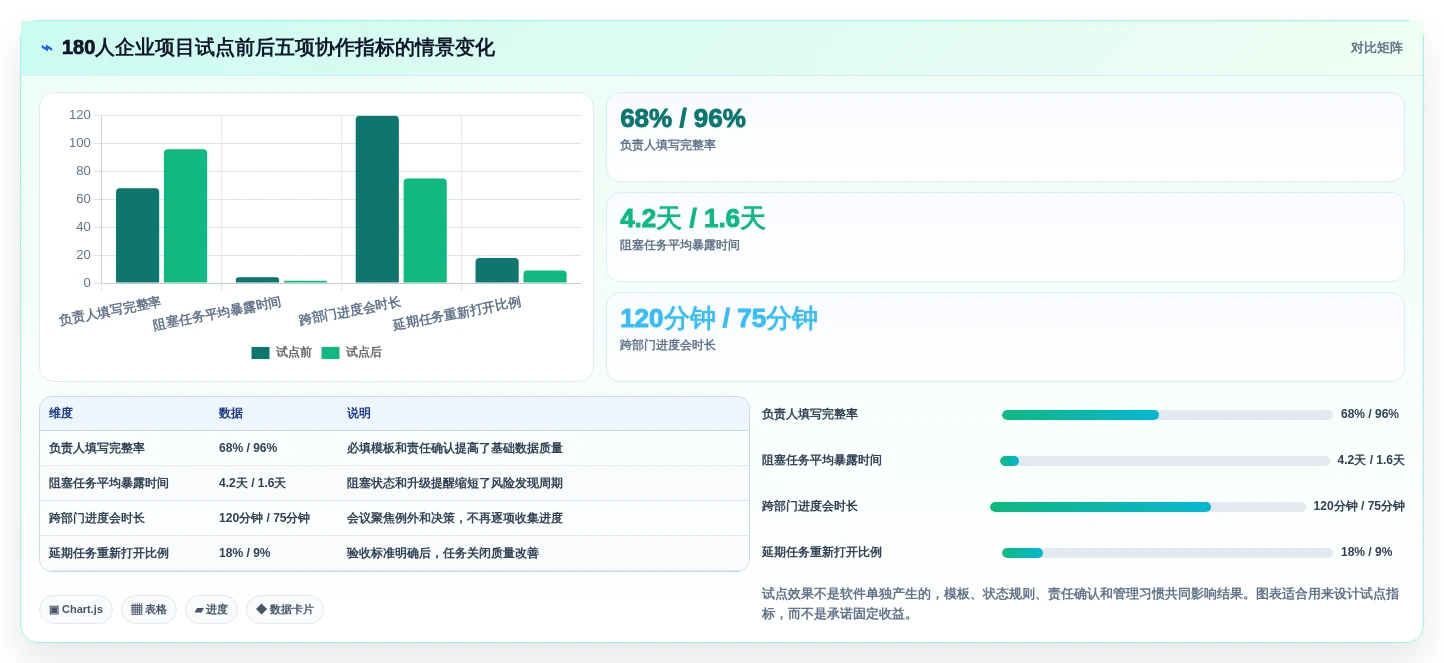Click the note 阻塞状态和升级提醒缩短了风险发现周期
The image size is (1444, 663).
[x=455, y=483]
